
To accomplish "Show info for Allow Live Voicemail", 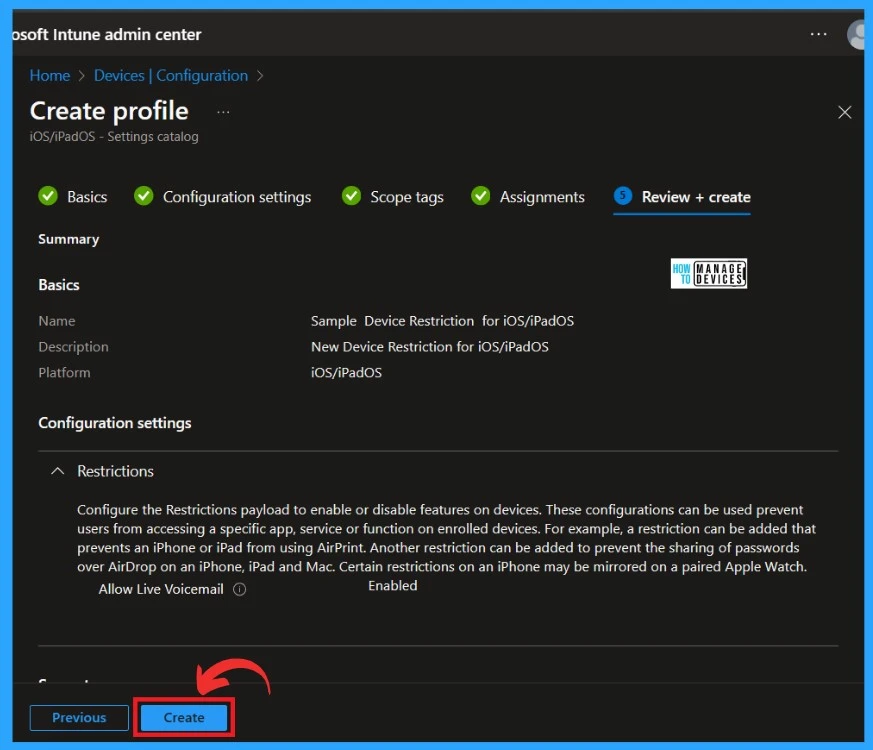I will pyautogui.click(x=239, y=589).
